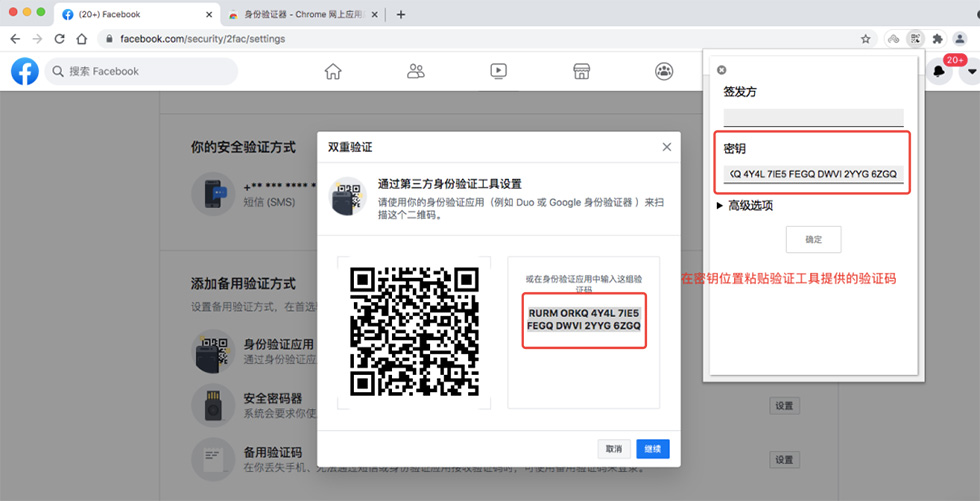Click the 取消 cancel button
The height and width of the screenshot is (501, 980).
(613, 449)
